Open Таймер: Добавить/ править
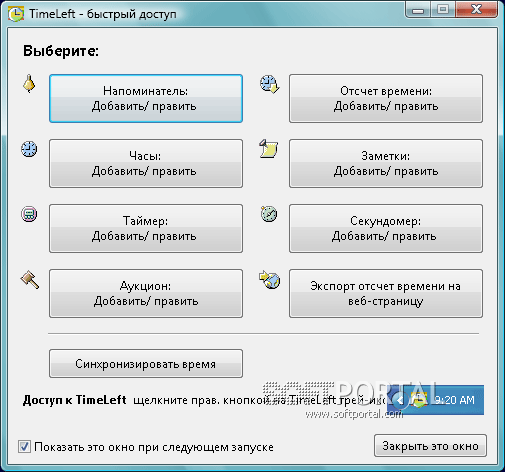Image resolution: width=505 pixels, height=472 pixels. click(x=146, y=228)
